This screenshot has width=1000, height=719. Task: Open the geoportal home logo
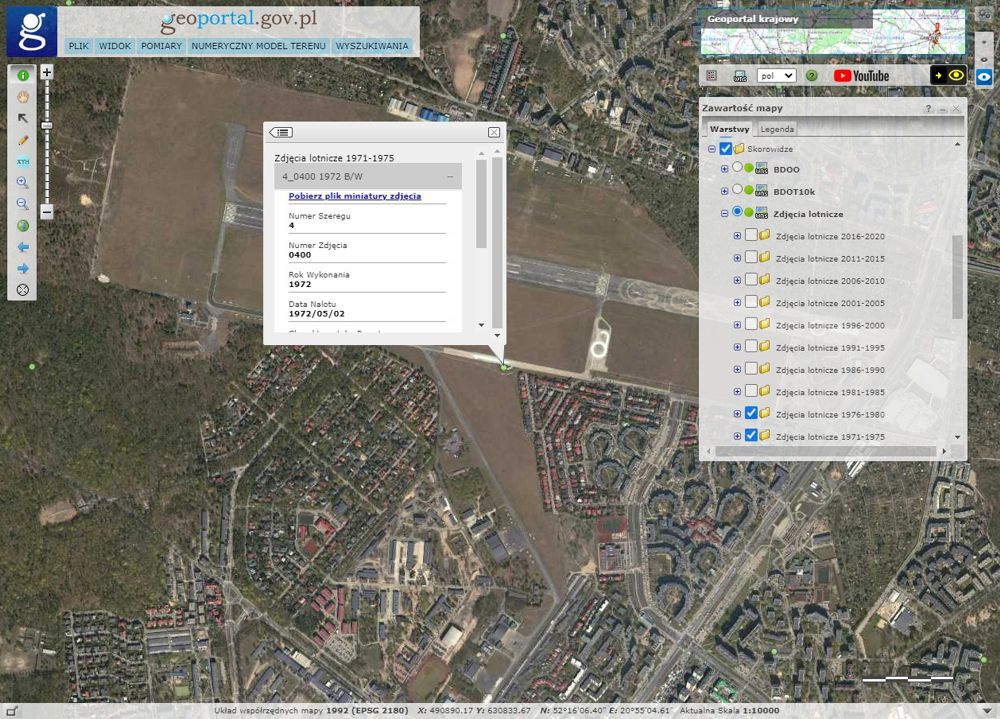[32, 31]
